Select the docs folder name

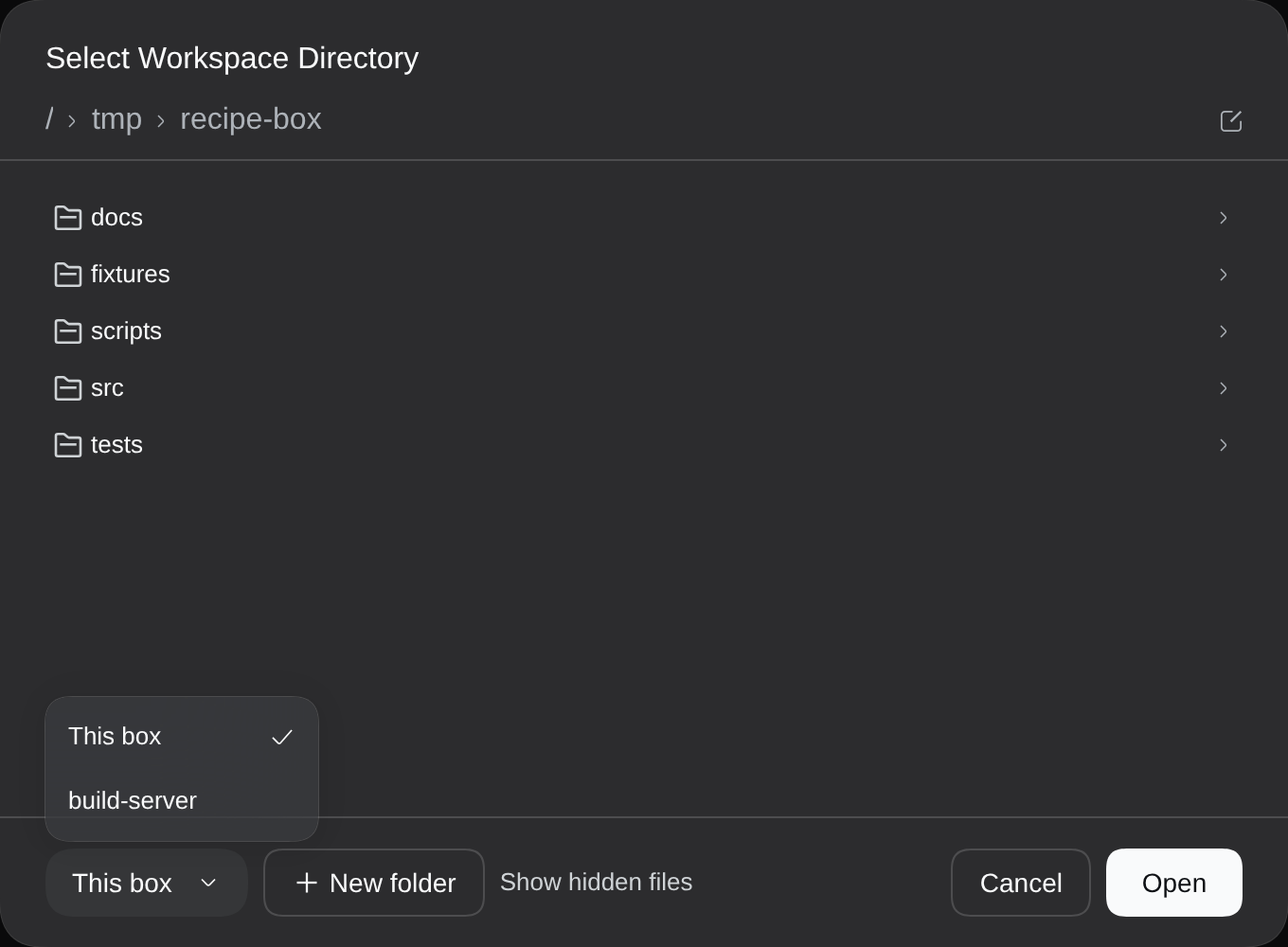coord(116,218)
